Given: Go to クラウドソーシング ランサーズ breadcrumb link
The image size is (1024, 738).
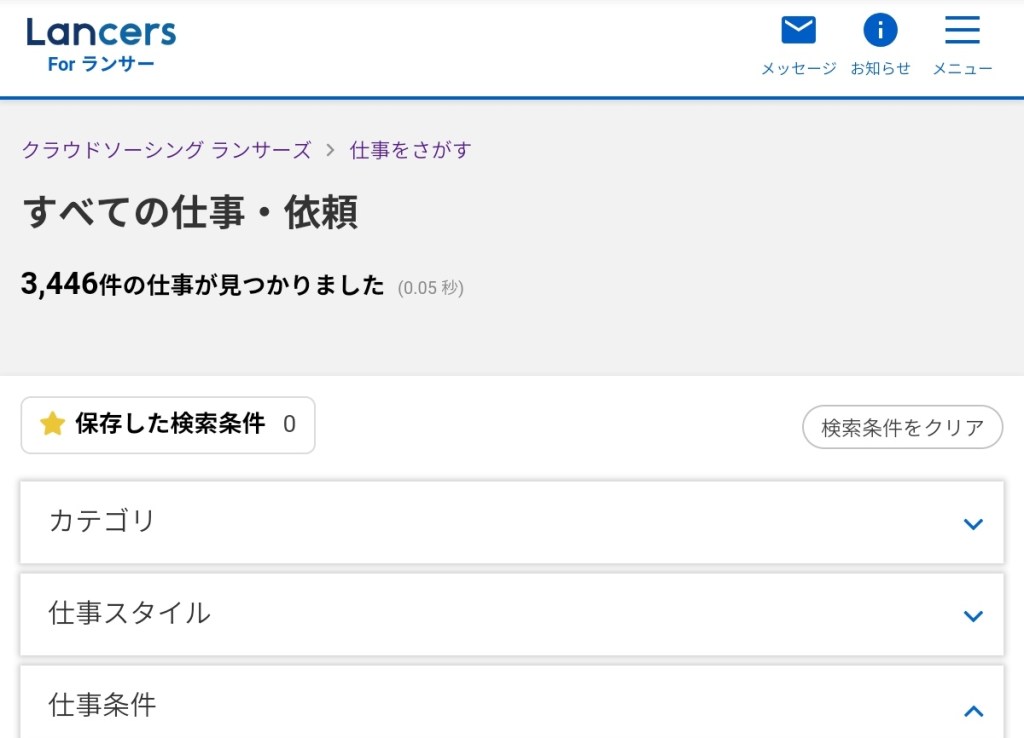Looking at the screenshot, I should [x=167, y=150].
